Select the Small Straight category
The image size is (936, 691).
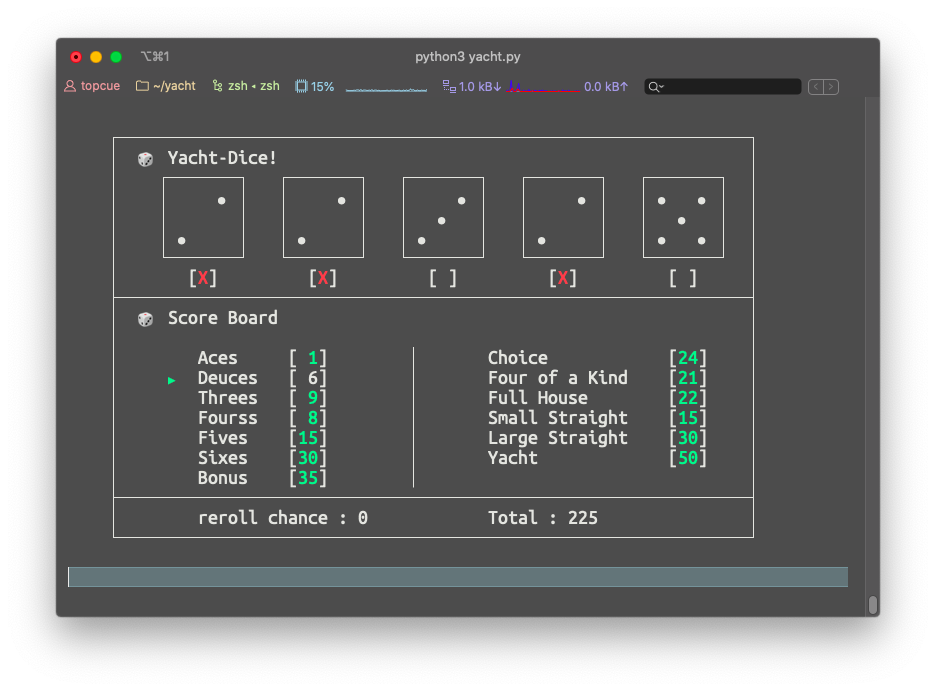(598, 418)
